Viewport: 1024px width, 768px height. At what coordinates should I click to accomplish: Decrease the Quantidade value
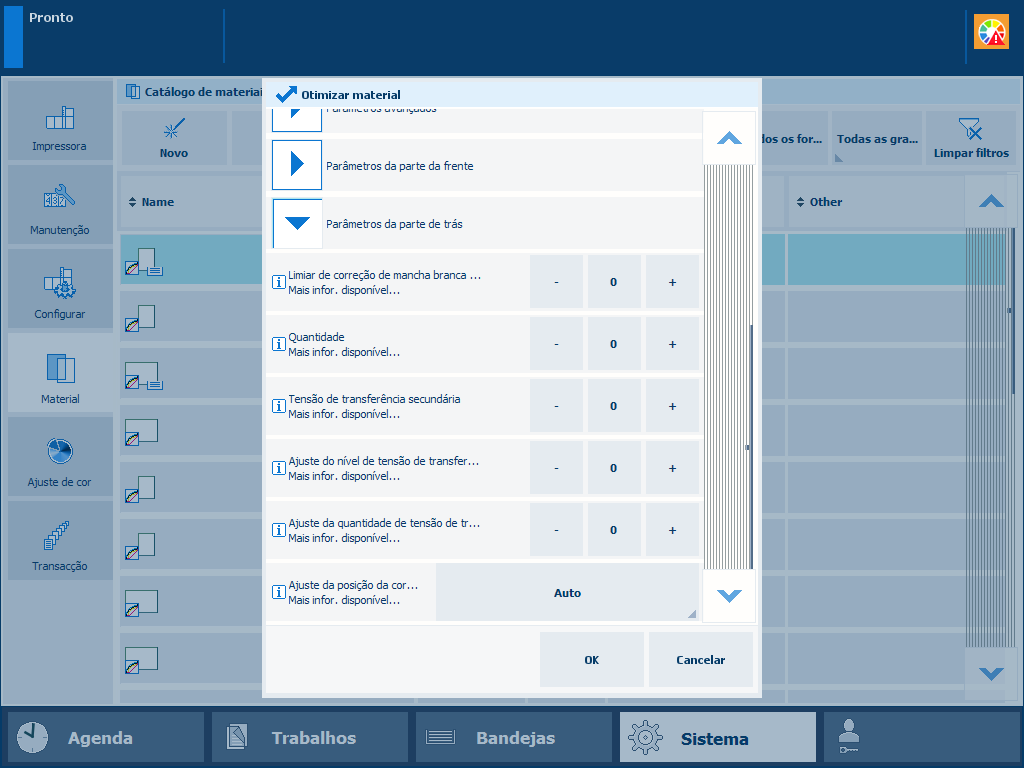pyautogui.click(x=556, y=344)
